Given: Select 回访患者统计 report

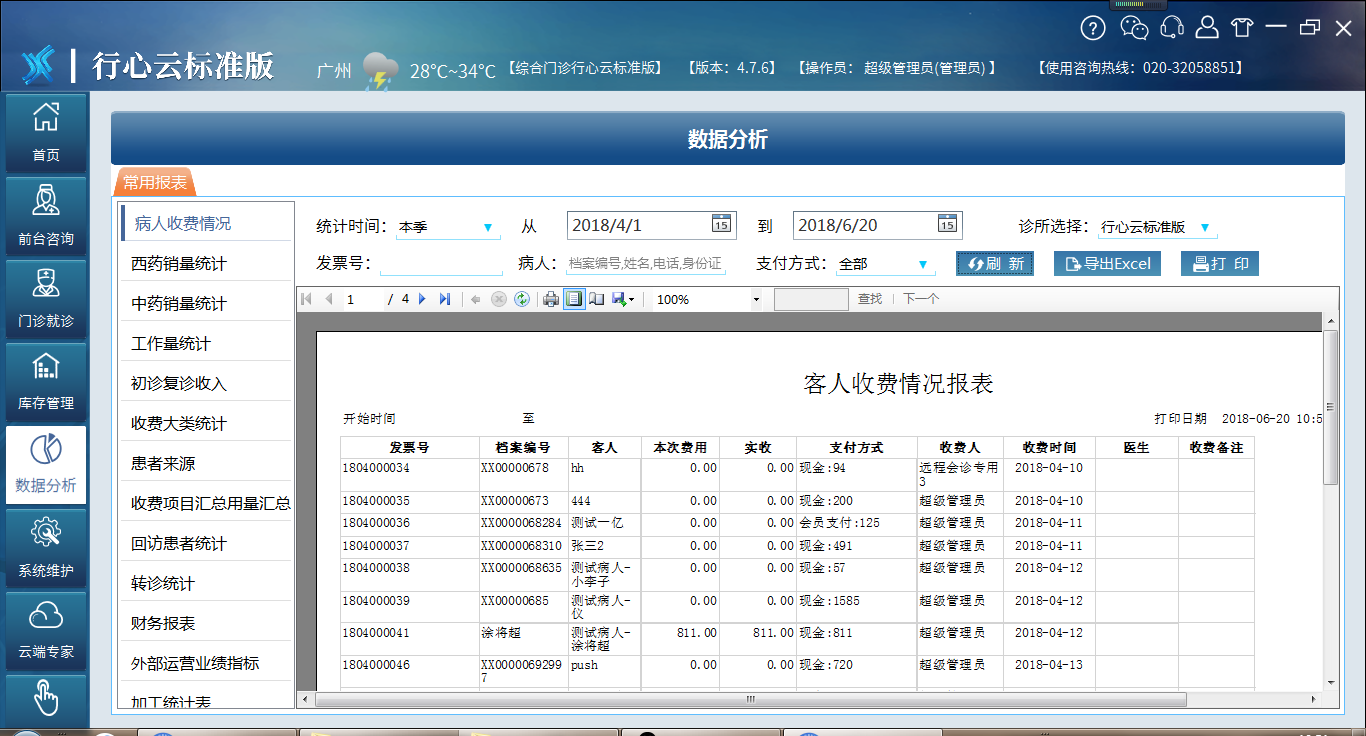Looking at the screenshot, I should point(207,544).
